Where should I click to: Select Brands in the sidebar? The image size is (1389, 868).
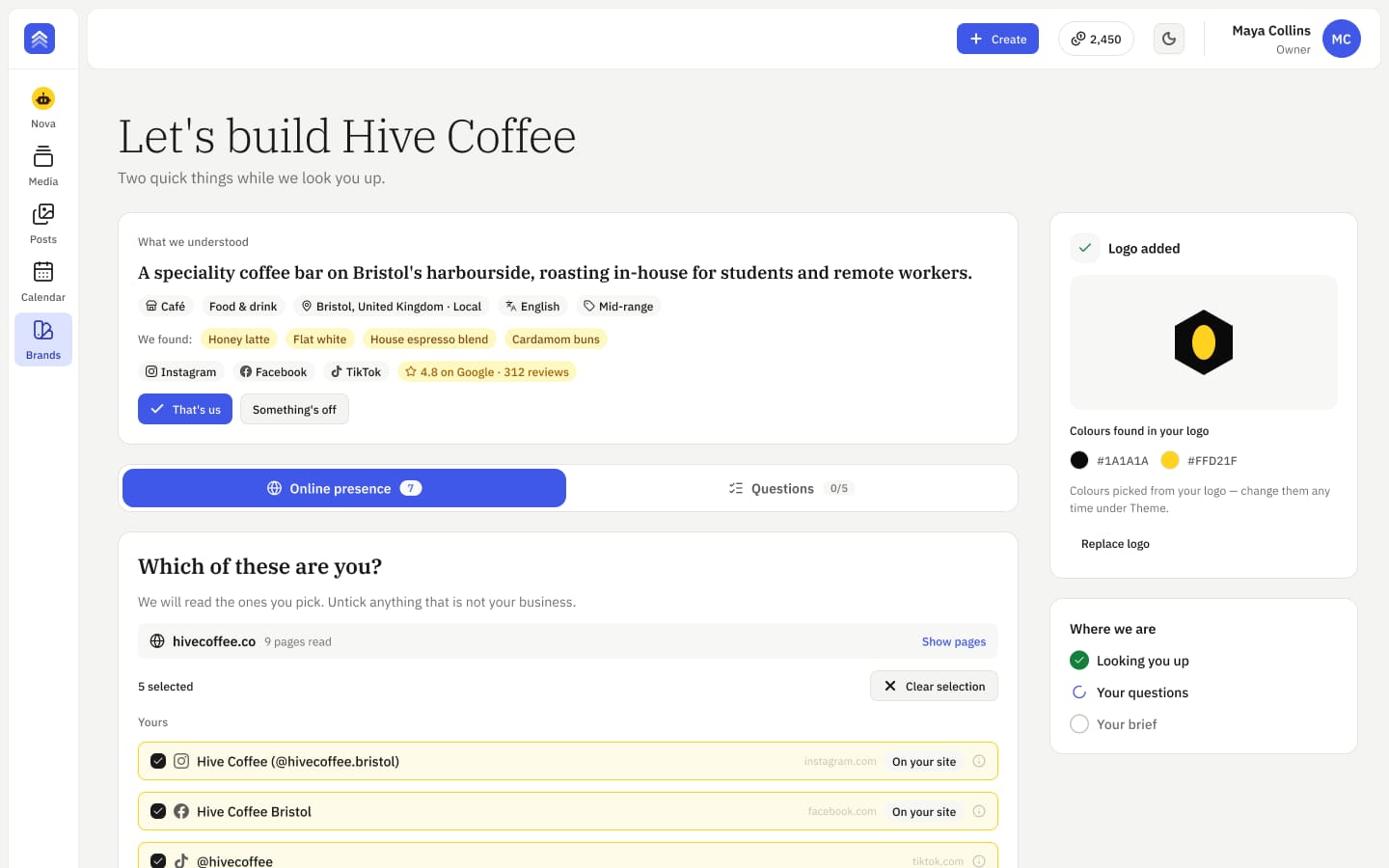43,339
